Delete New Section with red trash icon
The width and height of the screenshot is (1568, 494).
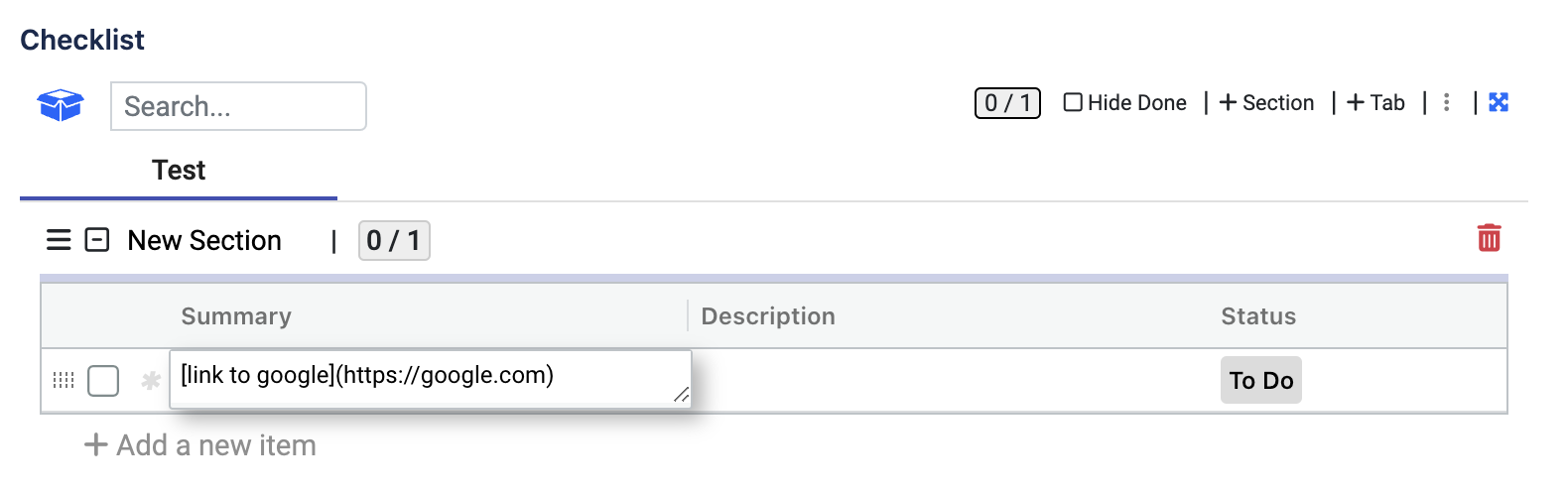[1489, 238]
